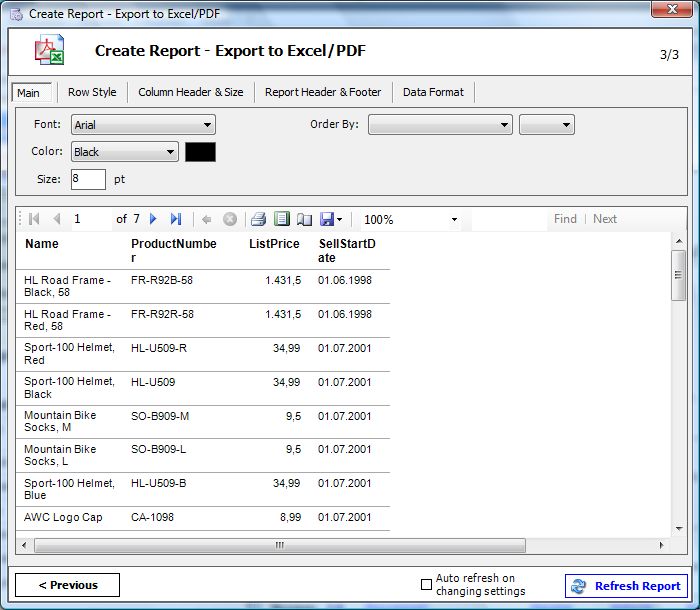The height and width of the screenshot is (610, 700).
Task: Click the HL Road Frame - Black, 58 cell
Action: click(x=67, y=286)
